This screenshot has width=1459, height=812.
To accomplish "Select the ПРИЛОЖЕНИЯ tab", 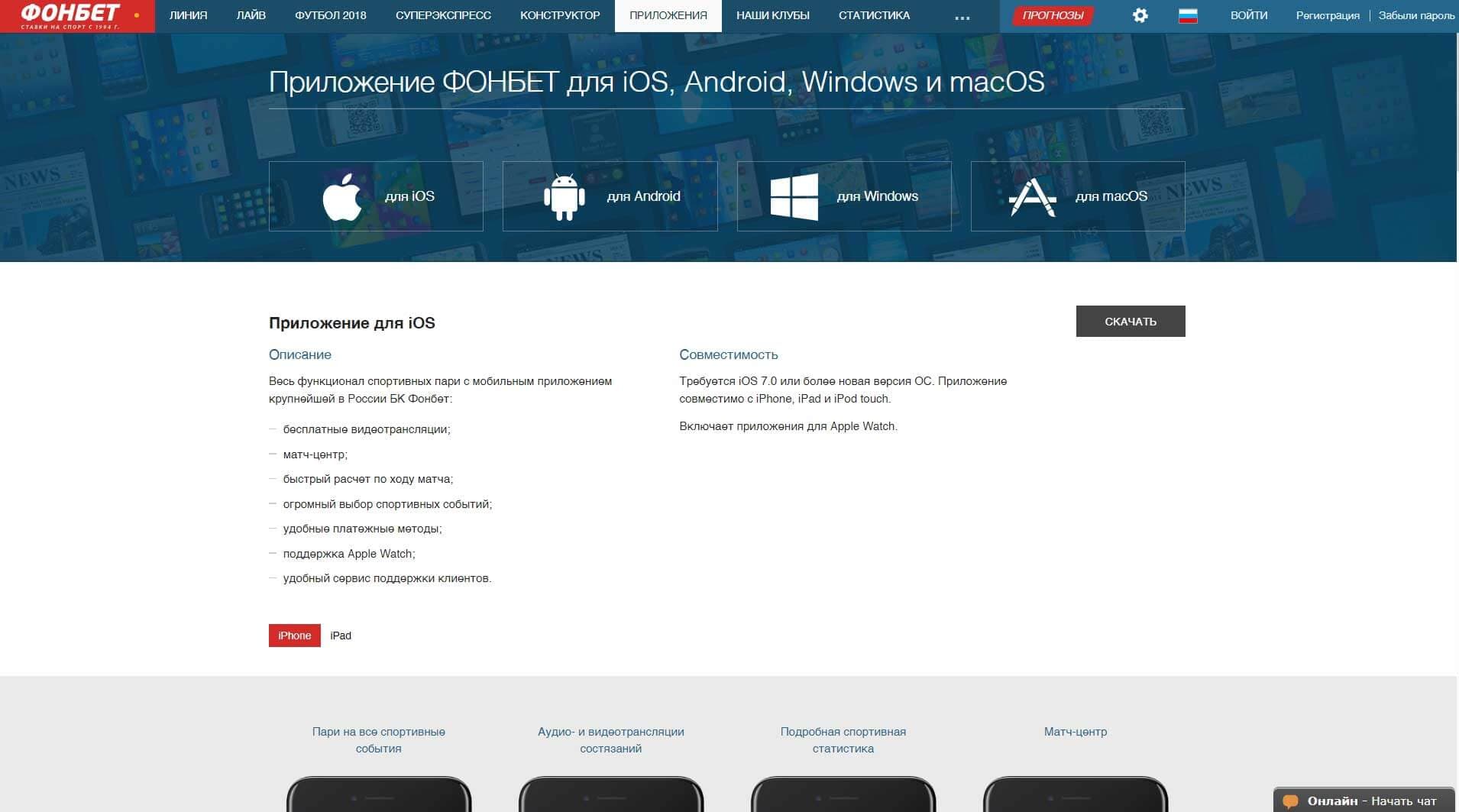I will coord(668,15).
